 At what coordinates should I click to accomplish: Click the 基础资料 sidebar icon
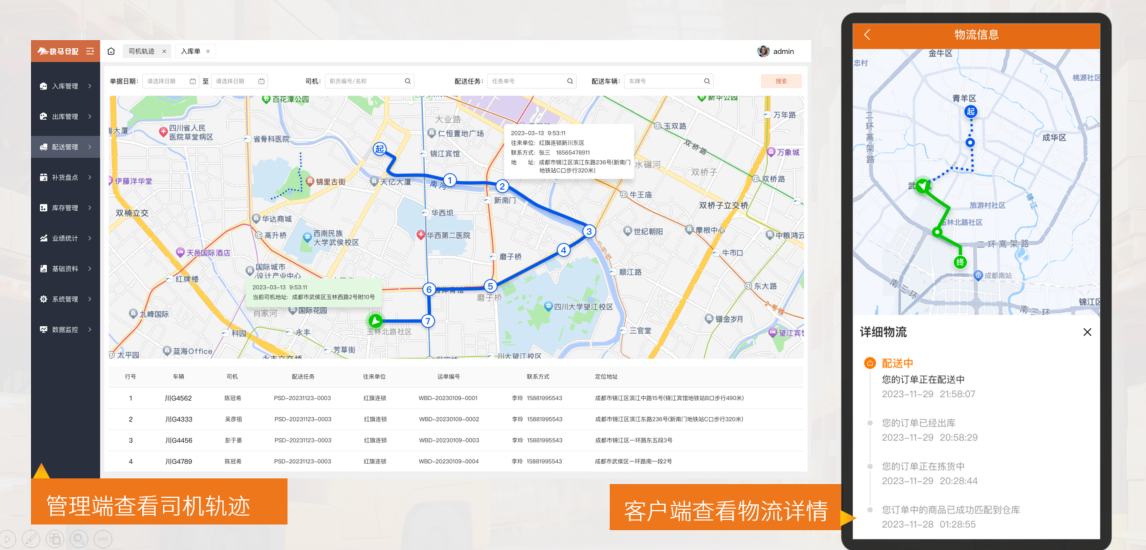[44, 269]
